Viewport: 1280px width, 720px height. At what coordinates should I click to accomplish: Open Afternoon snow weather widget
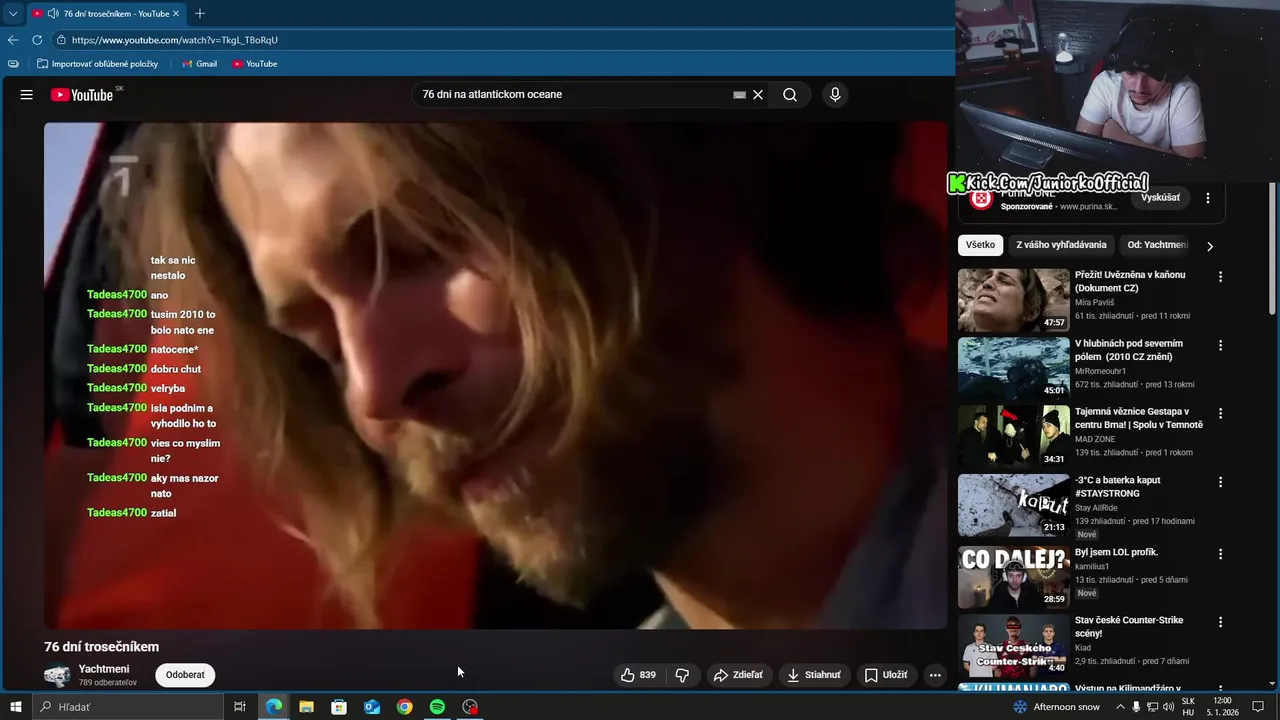coord(1056,707)
